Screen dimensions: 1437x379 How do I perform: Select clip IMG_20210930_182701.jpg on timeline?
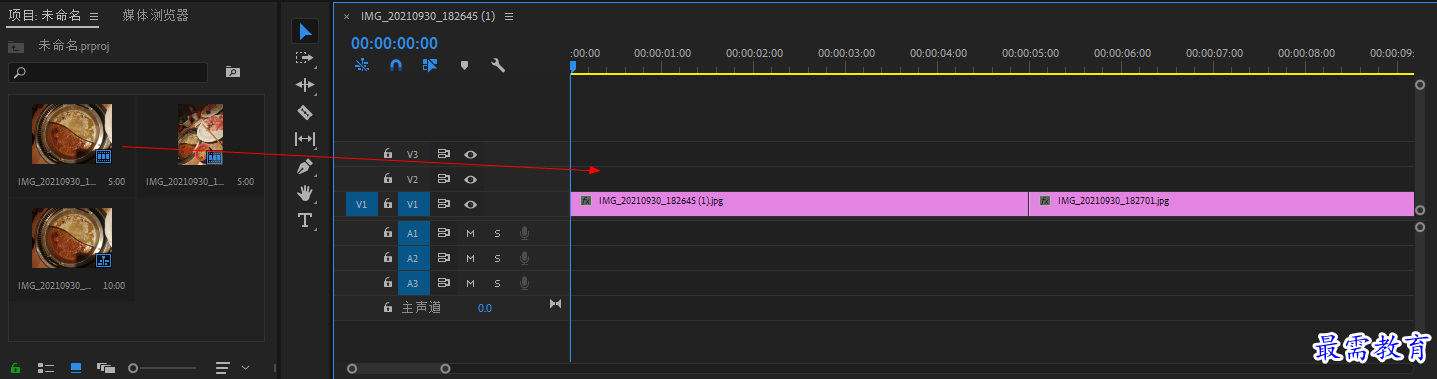(x=1222, y=203)
